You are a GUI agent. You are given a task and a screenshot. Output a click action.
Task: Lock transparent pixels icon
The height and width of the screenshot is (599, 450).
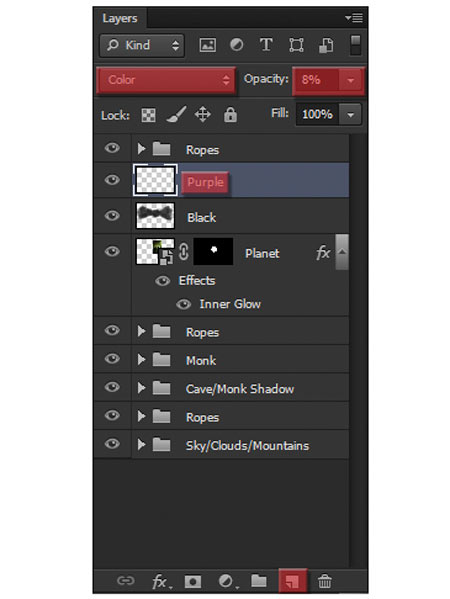[x=148, y=115]
